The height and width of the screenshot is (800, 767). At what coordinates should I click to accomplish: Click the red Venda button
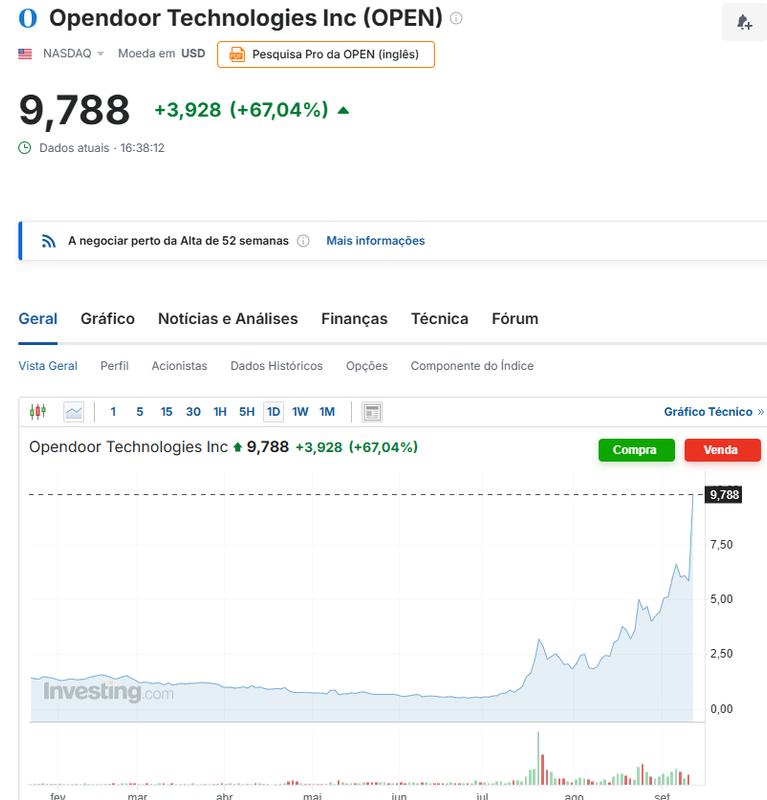[722, 450]
